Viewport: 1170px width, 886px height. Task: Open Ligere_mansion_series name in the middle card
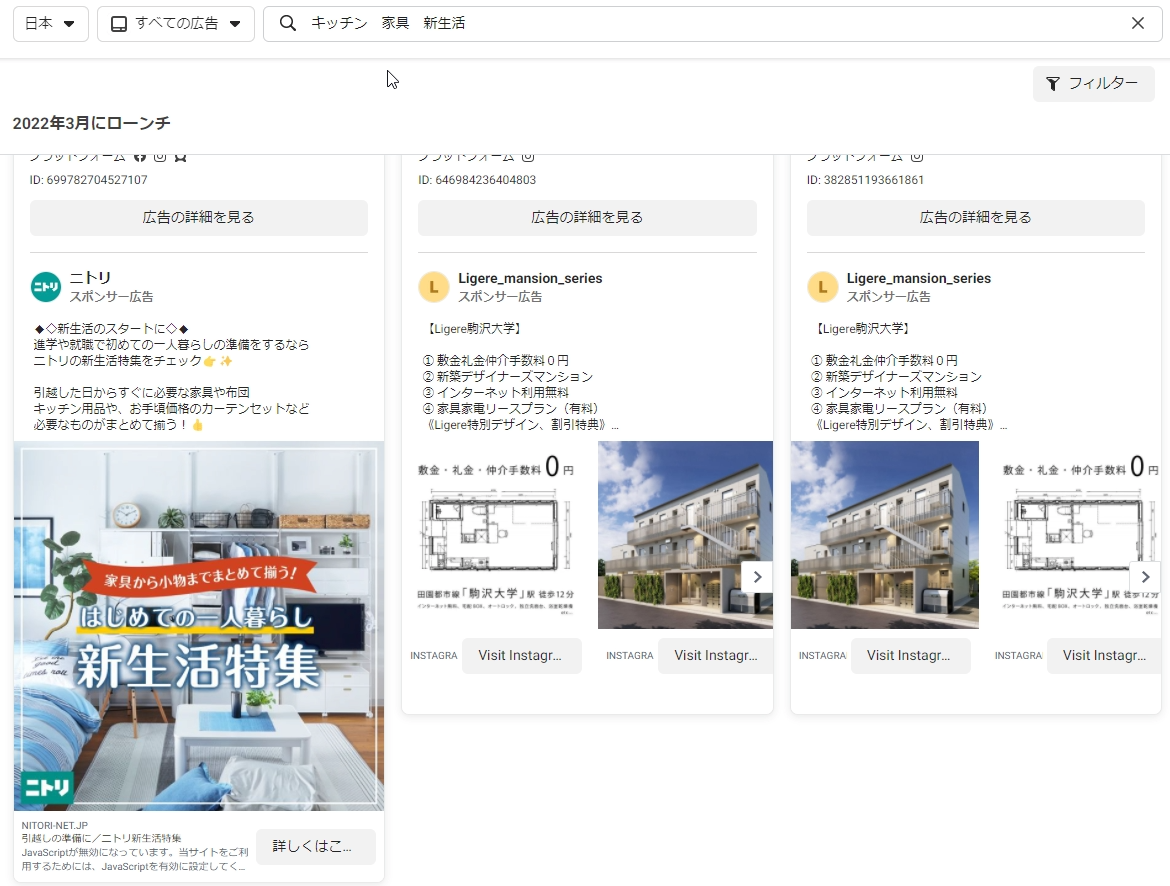[530, 278]
